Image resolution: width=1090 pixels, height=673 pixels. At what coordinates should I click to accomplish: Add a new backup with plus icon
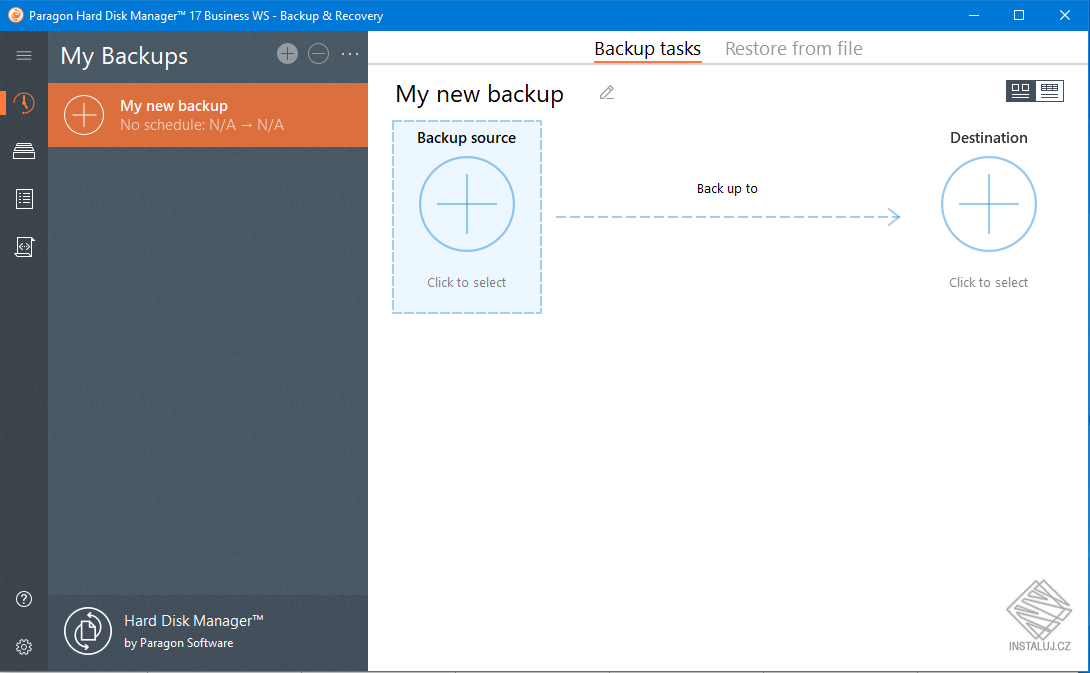click(x=287, y=54)
